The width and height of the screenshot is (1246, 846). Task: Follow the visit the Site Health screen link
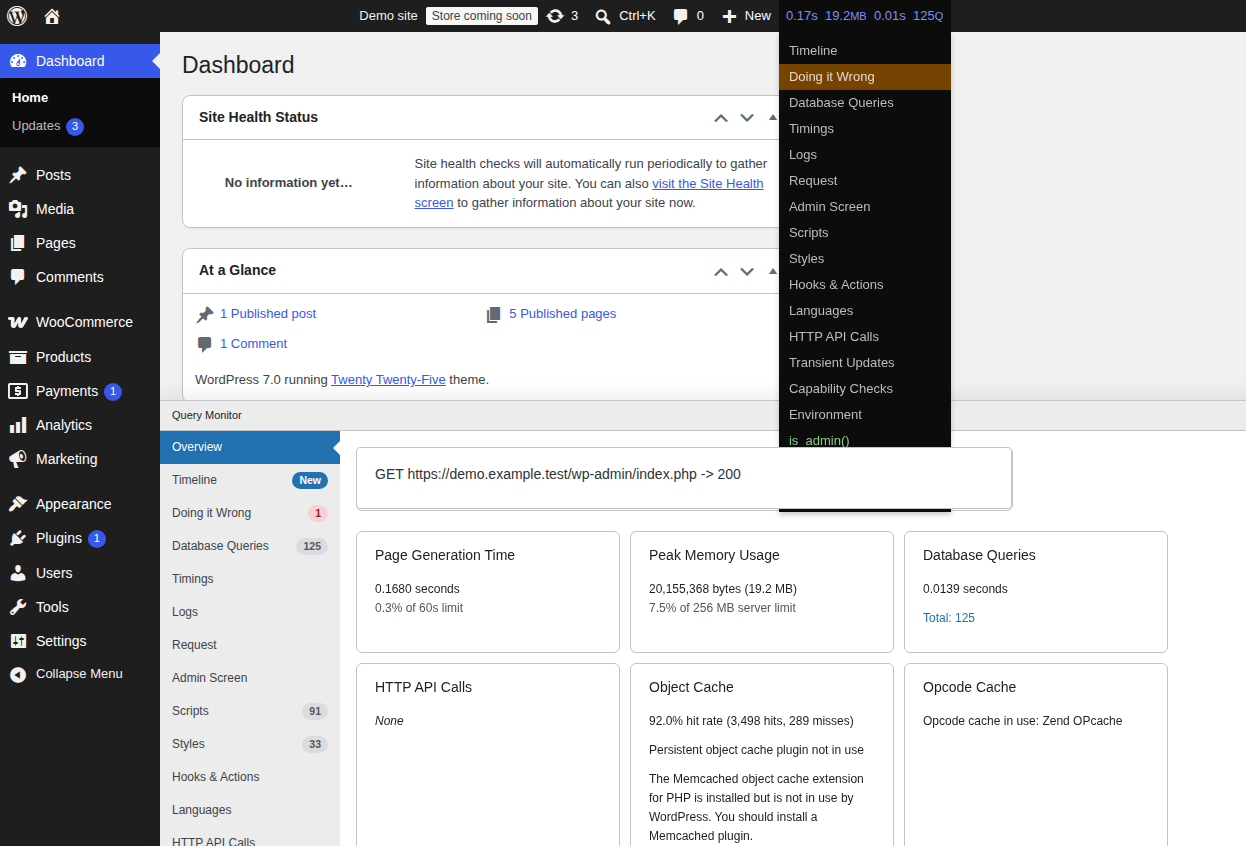click(x=708, y=184)
